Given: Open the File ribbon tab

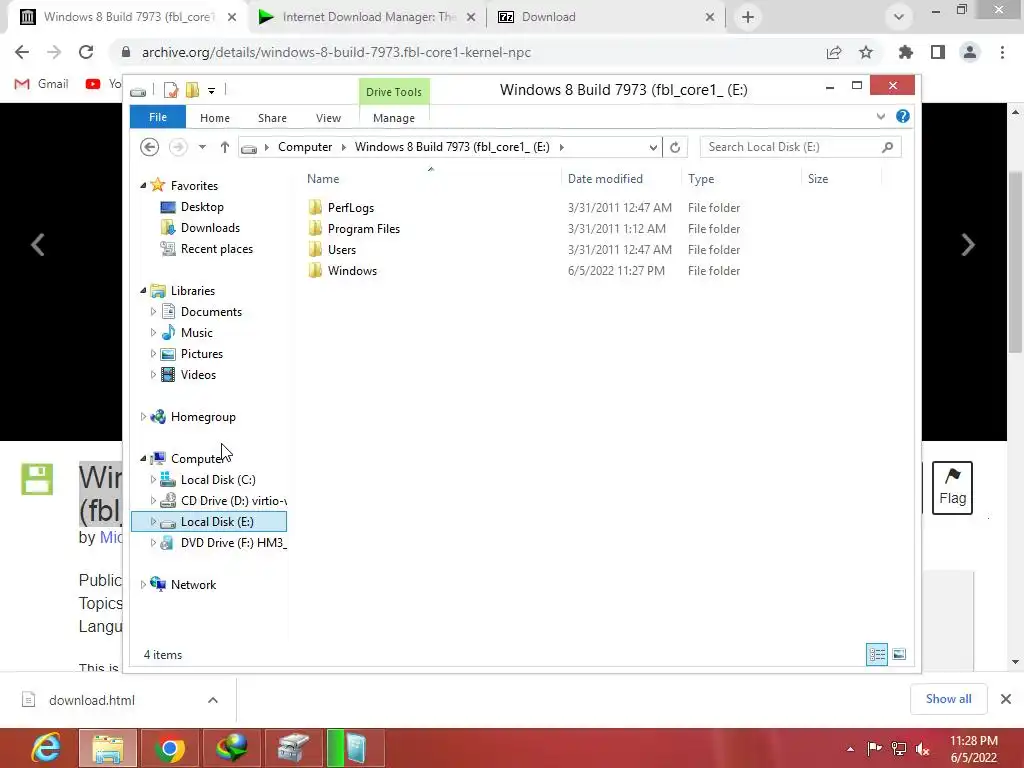Looking at the screenshot, I should click(157, 117).
